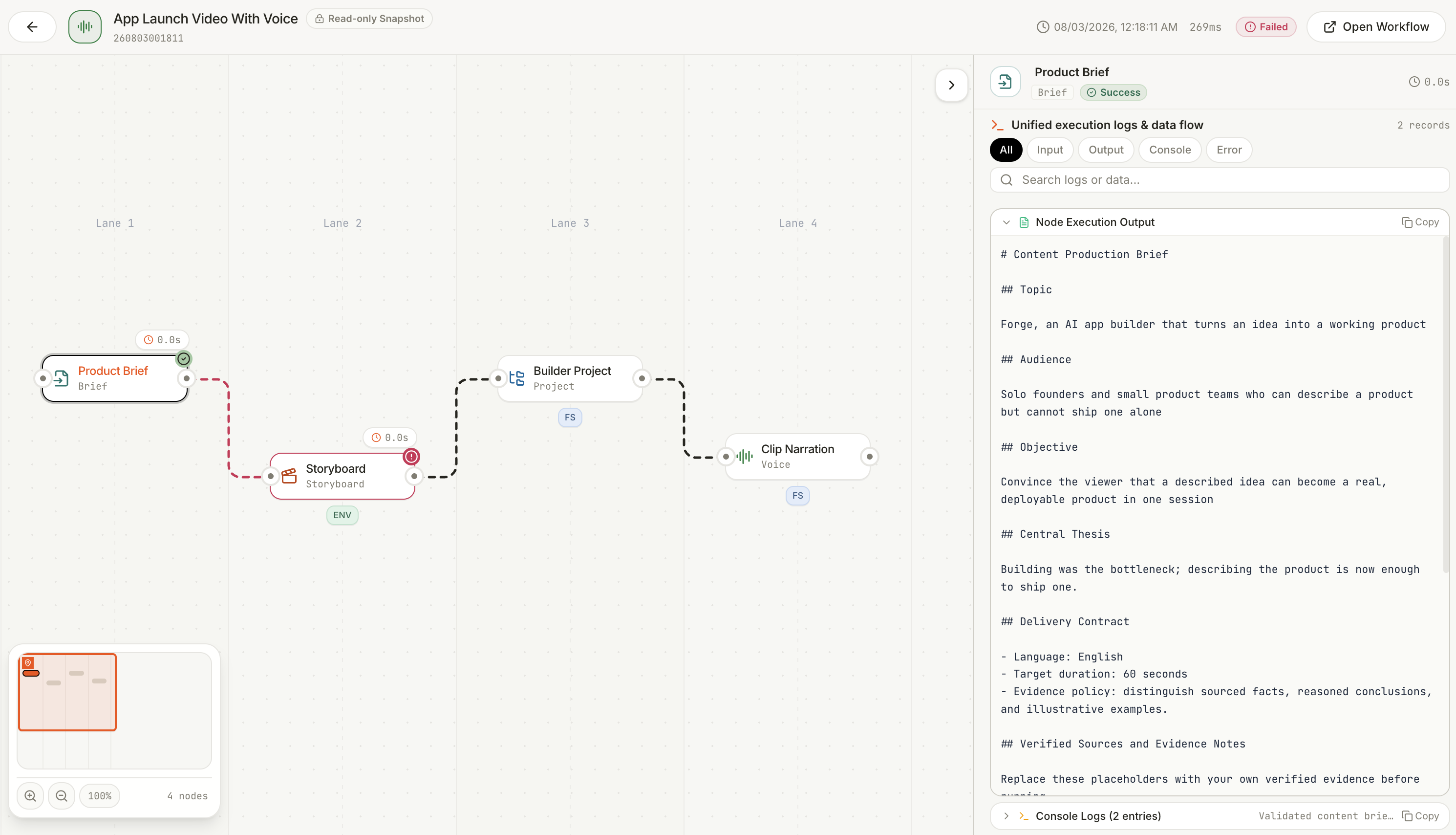1456x835 pixels.
Task: Click the Builder Project tree icon
Action: (517, 378)
